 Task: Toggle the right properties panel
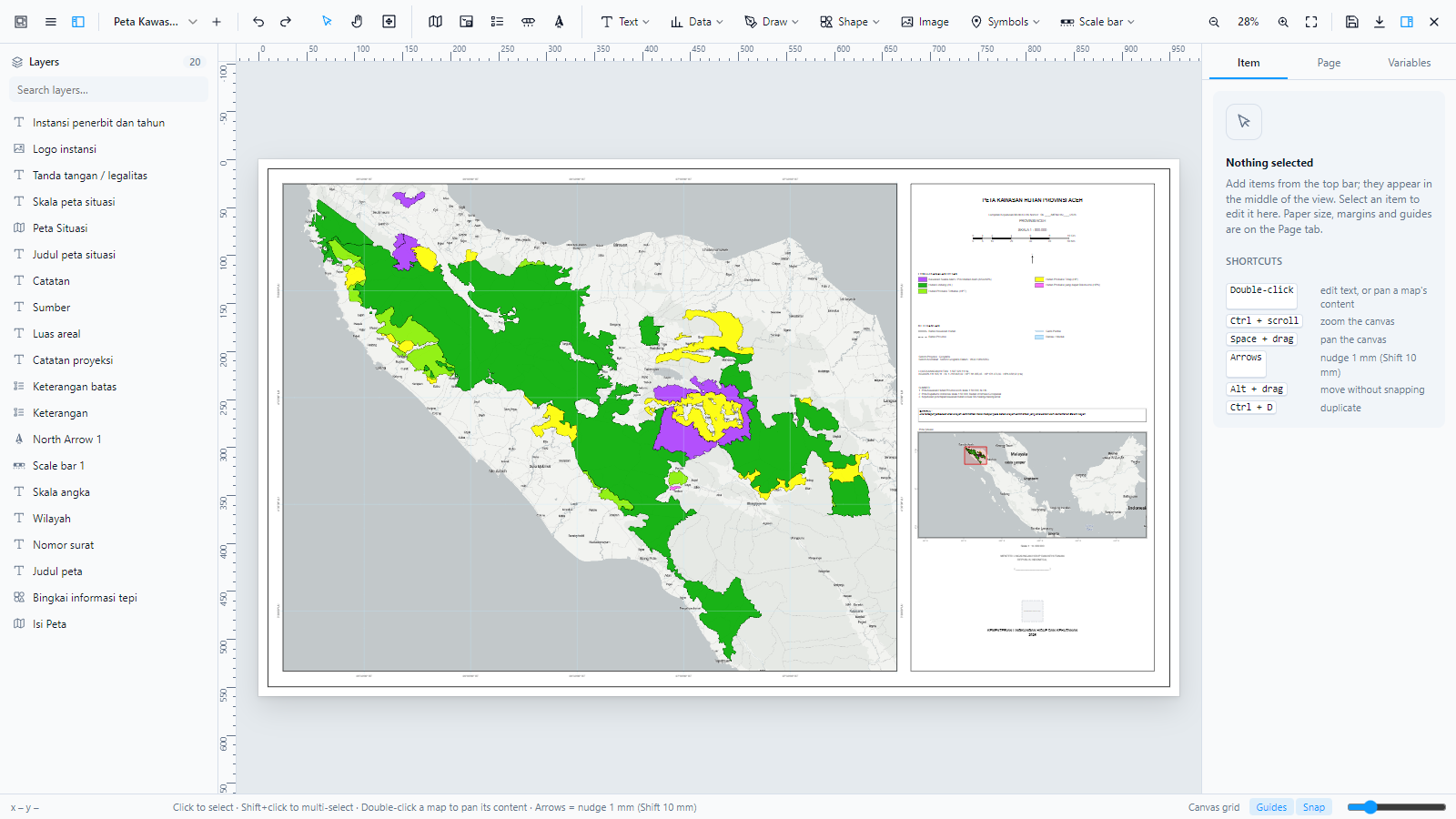coord(1407,22)
